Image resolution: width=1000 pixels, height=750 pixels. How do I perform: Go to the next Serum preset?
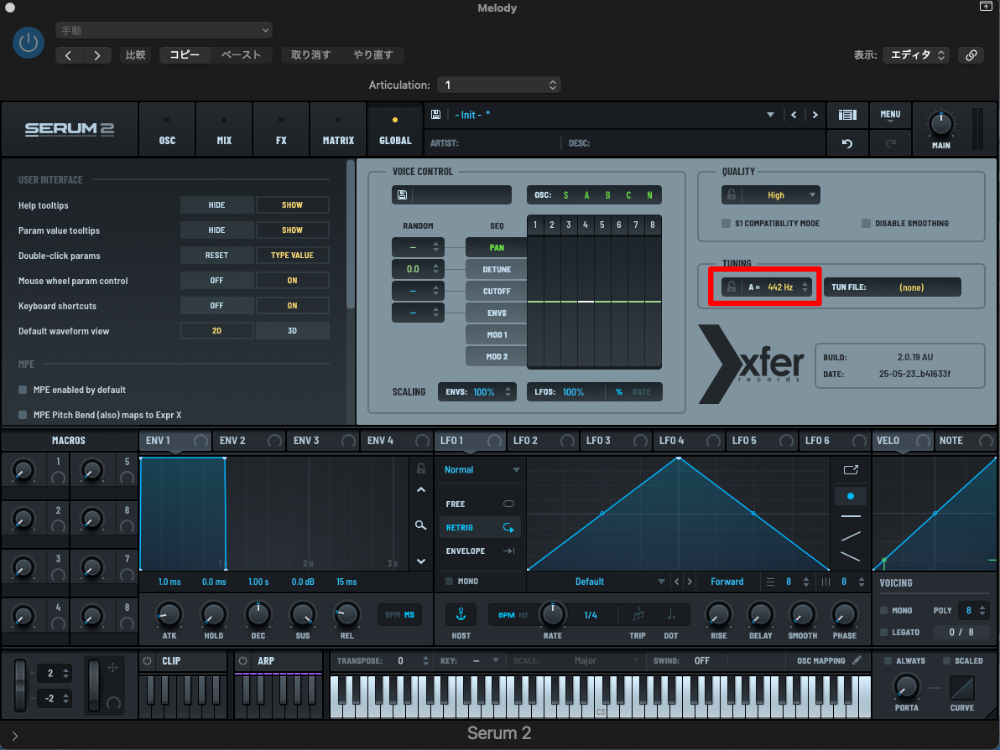coord(815,115)
